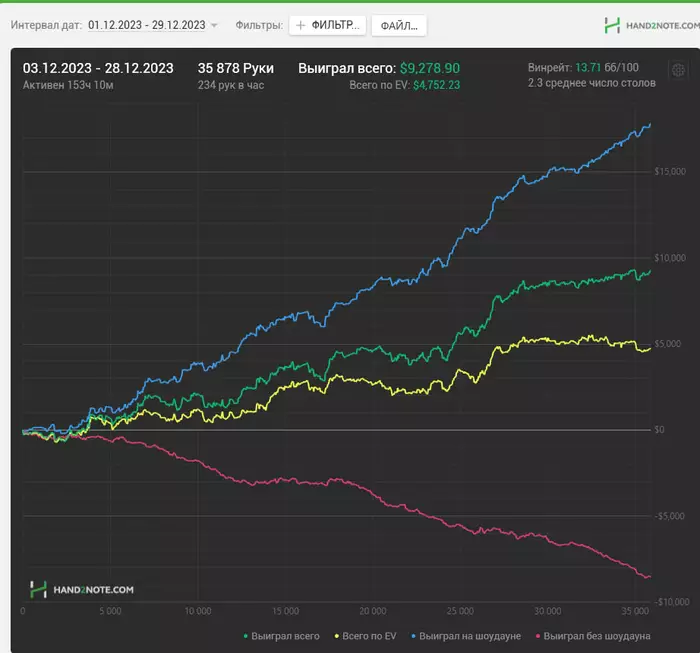Click the ФАЙЛ button

coord(399,26)
